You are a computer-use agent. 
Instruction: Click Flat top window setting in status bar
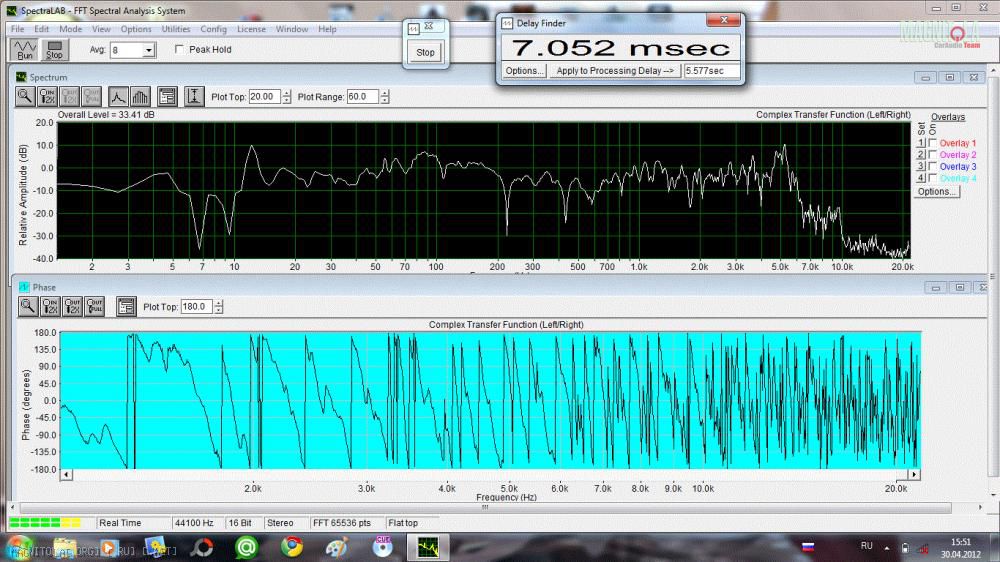click(x=403, y=523)
